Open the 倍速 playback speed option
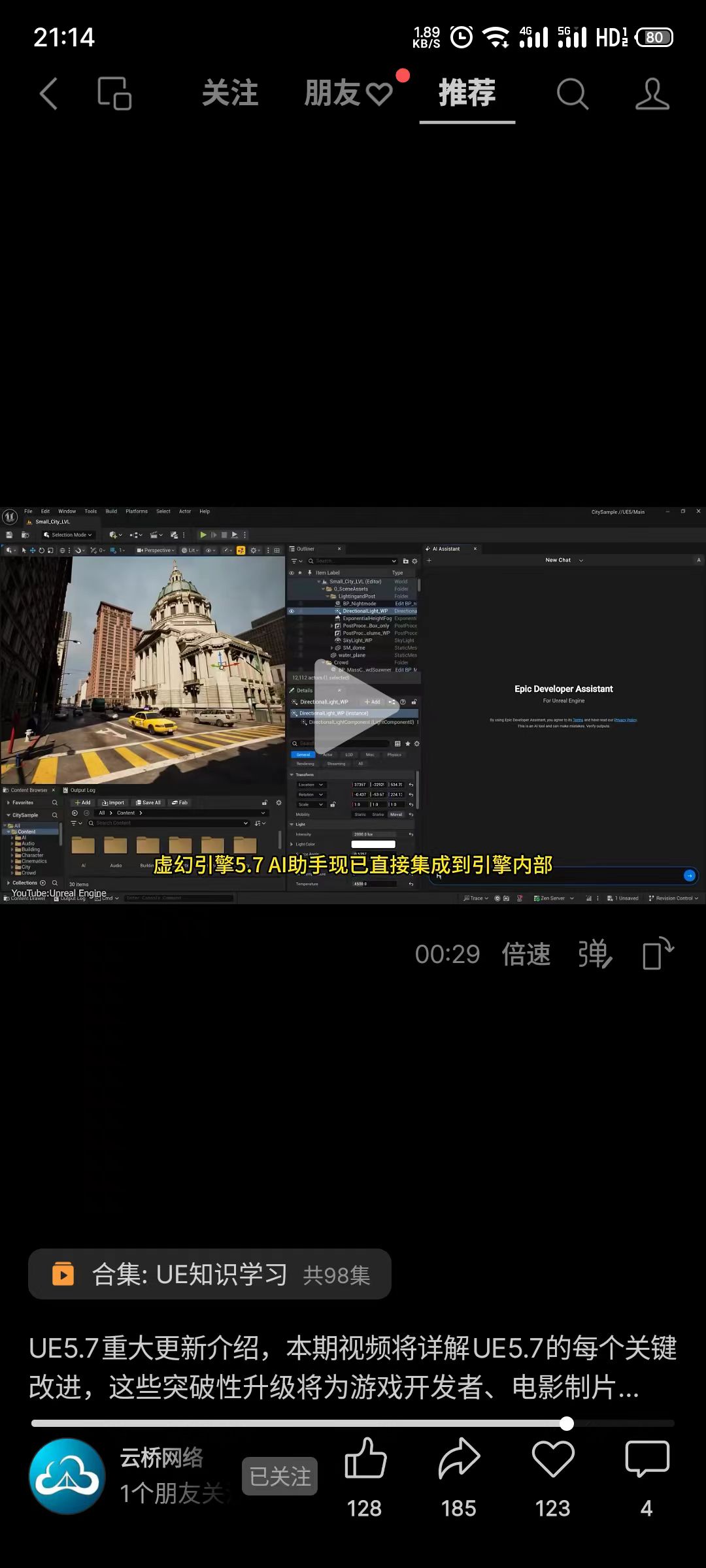This screenshot has height=1568, width=706. 526,955
